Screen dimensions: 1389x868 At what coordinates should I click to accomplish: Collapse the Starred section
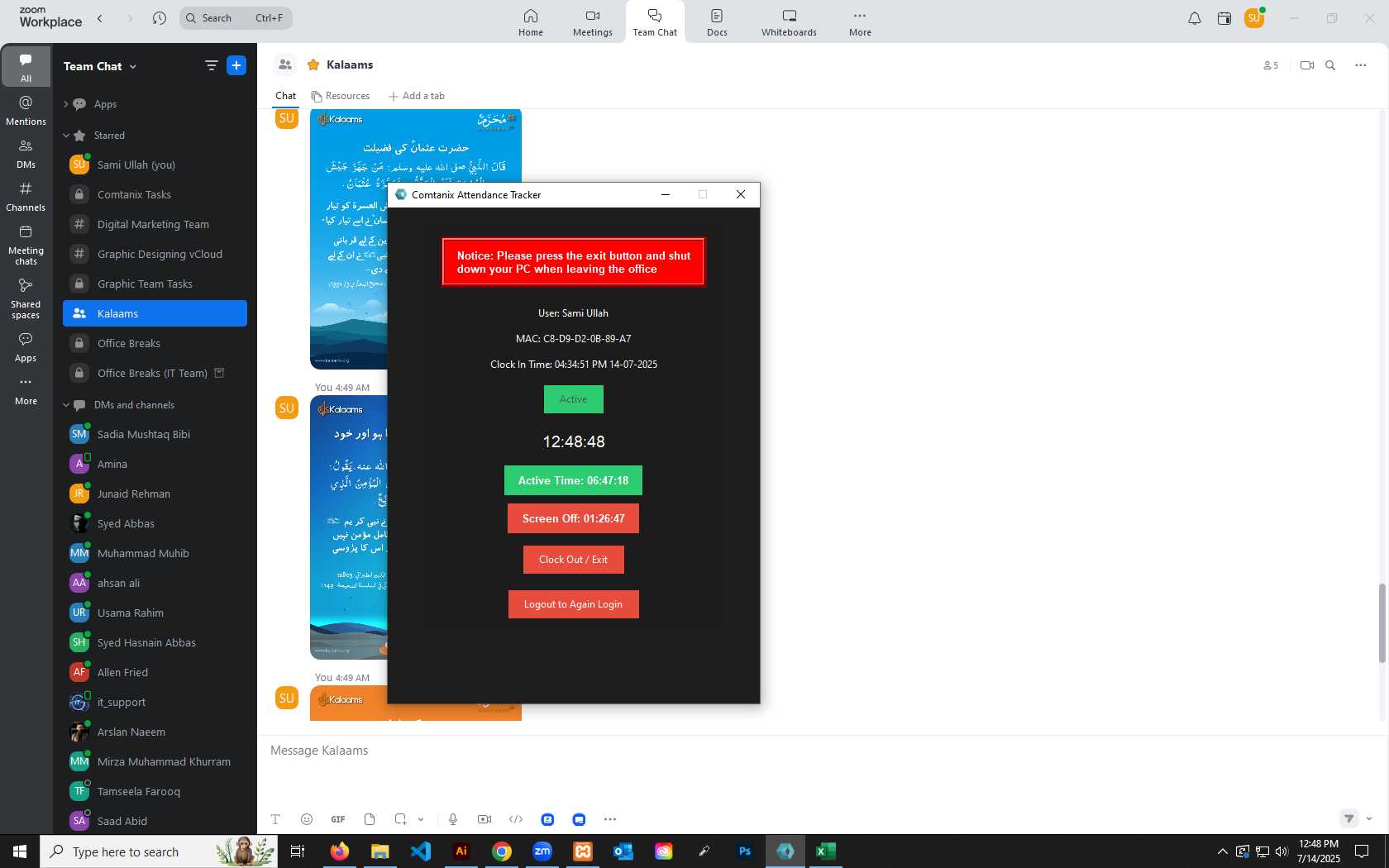point(65,136)
